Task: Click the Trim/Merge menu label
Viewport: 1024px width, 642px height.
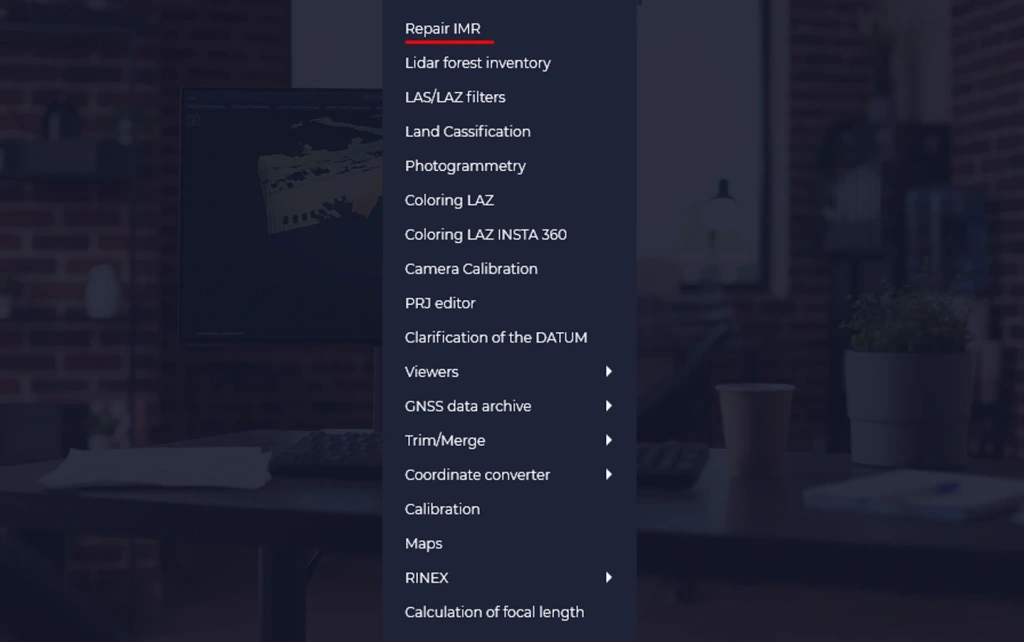Action: tap(445, 440)
